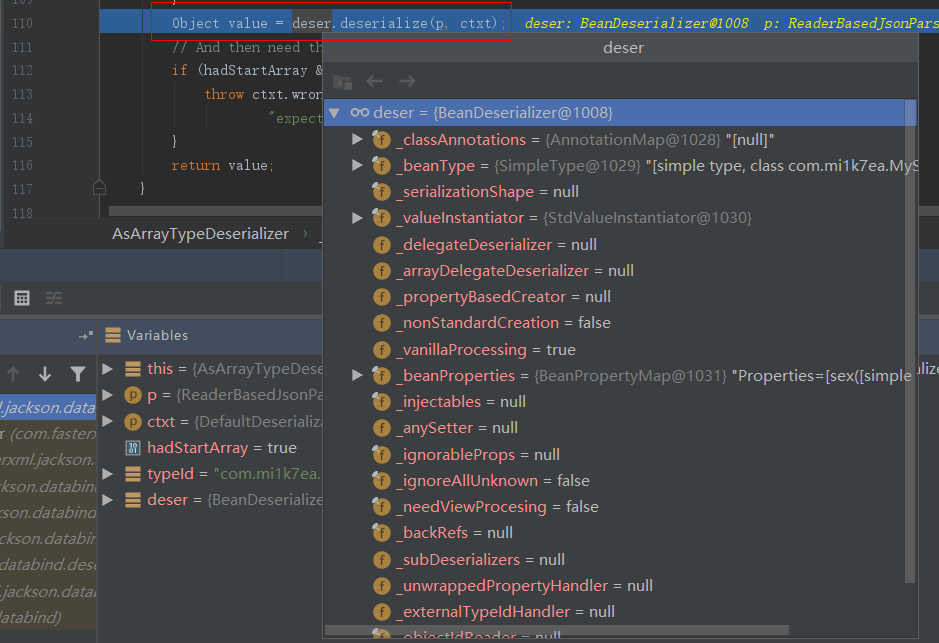Click the next frame down arrow
The width and height of the screenshot is (939, 643).
[45, 374]
